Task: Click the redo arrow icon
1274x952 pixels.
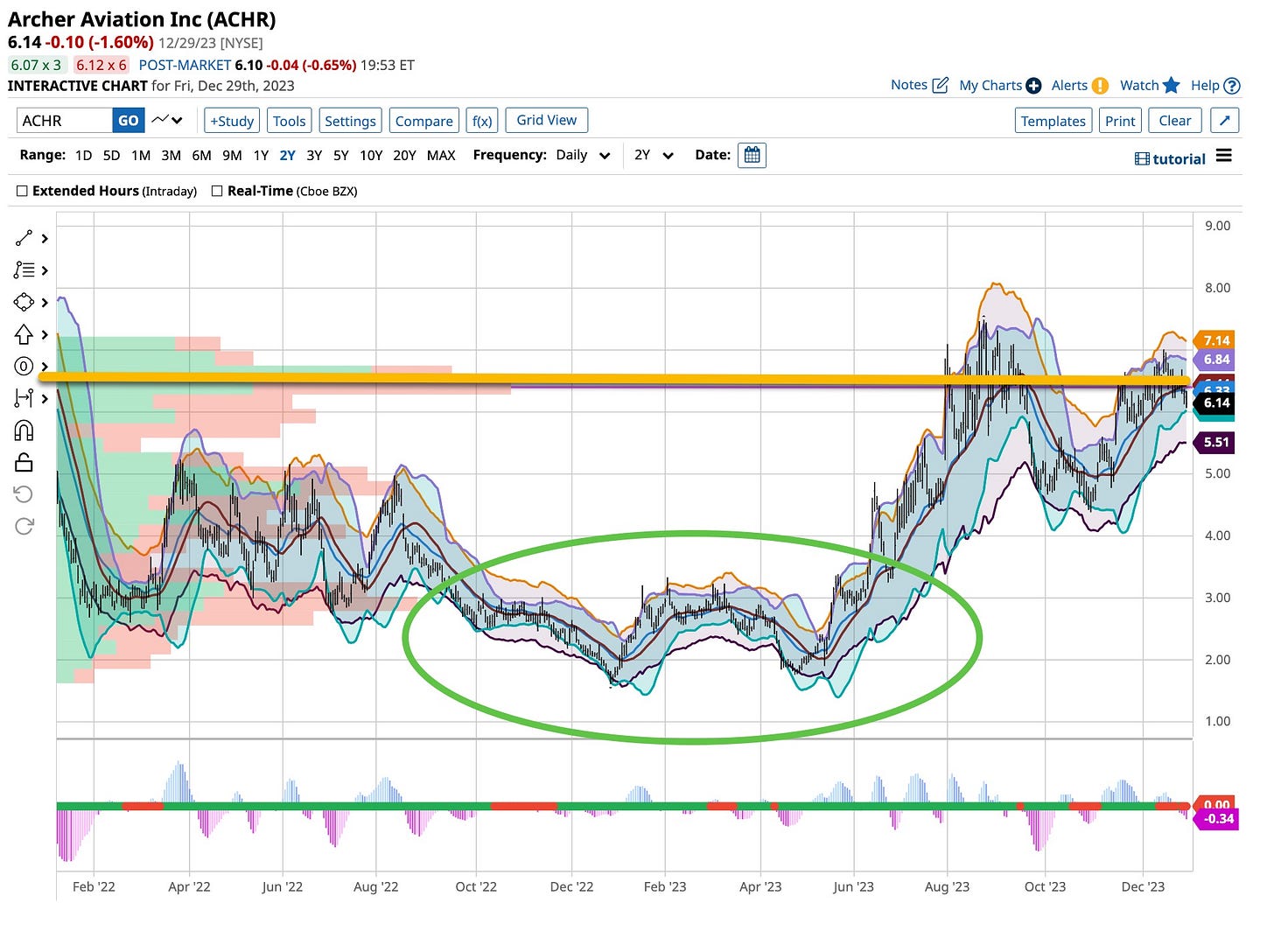Action: 24,526
